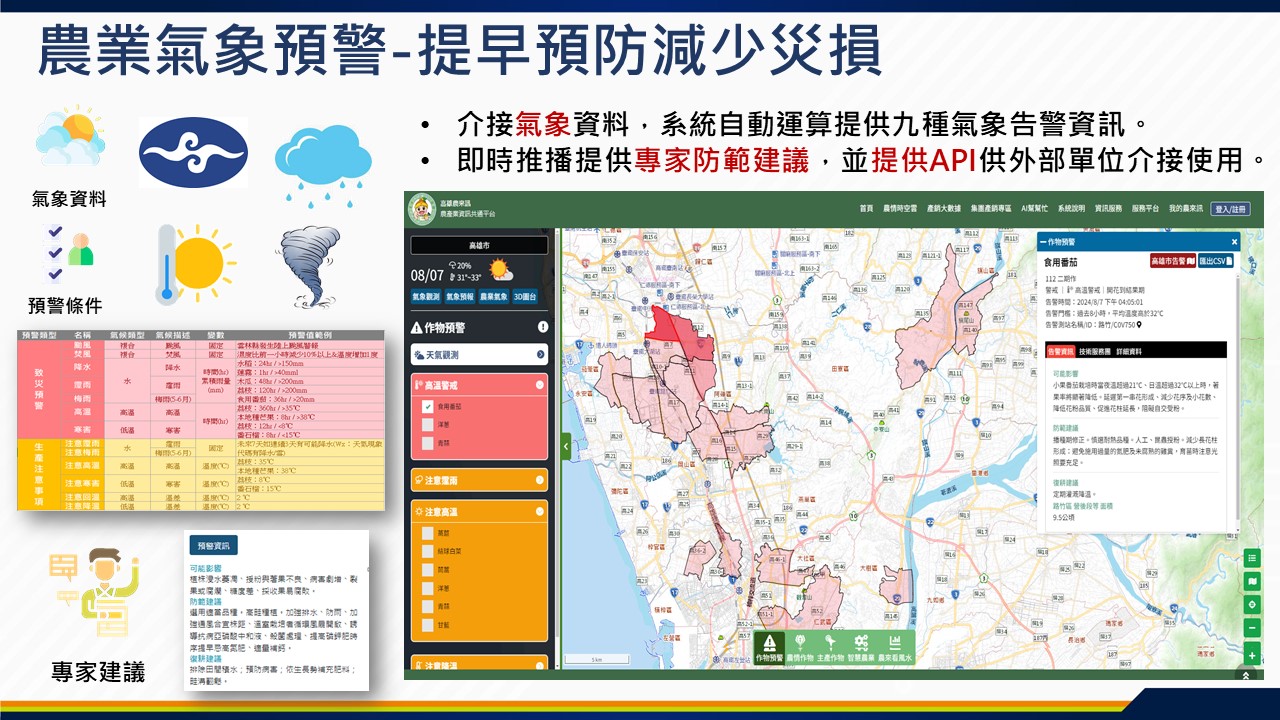The width and height of the screenshot is (1280, 720).
Task: Click the 作物預警 popup vertical scrollbar
Action: pyautogui.click(x=1238, y=400)
